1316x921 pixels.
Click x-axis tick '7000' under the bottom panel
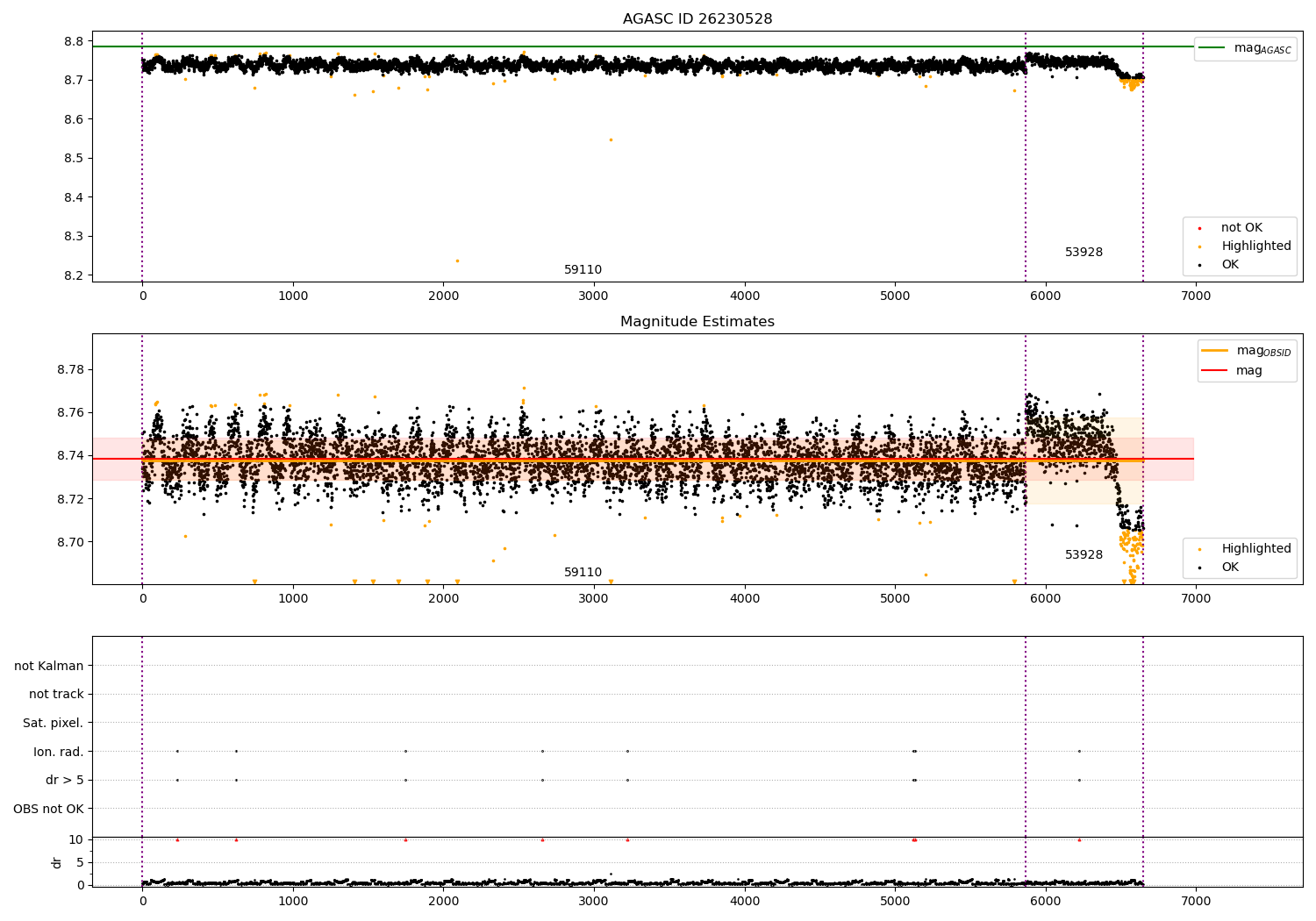pos(1196,901)
